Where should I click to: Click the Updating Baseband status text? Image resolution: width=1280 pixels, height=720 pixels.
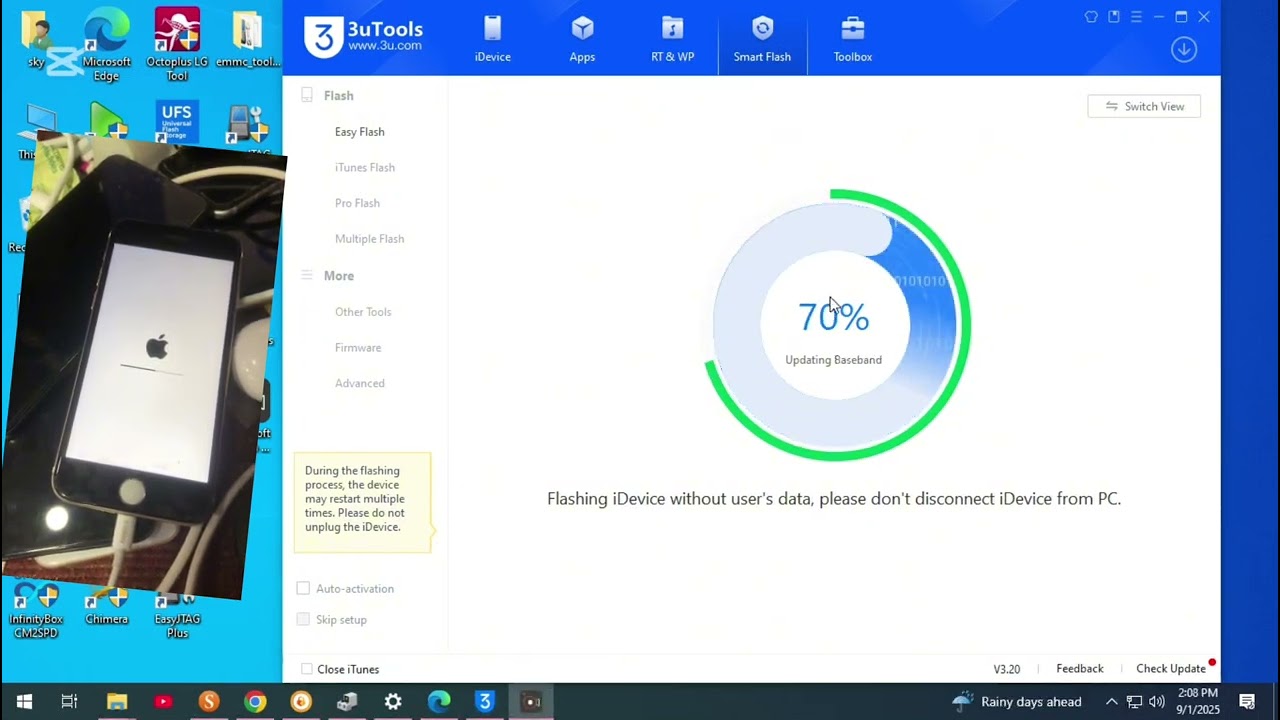pos(833,360)
